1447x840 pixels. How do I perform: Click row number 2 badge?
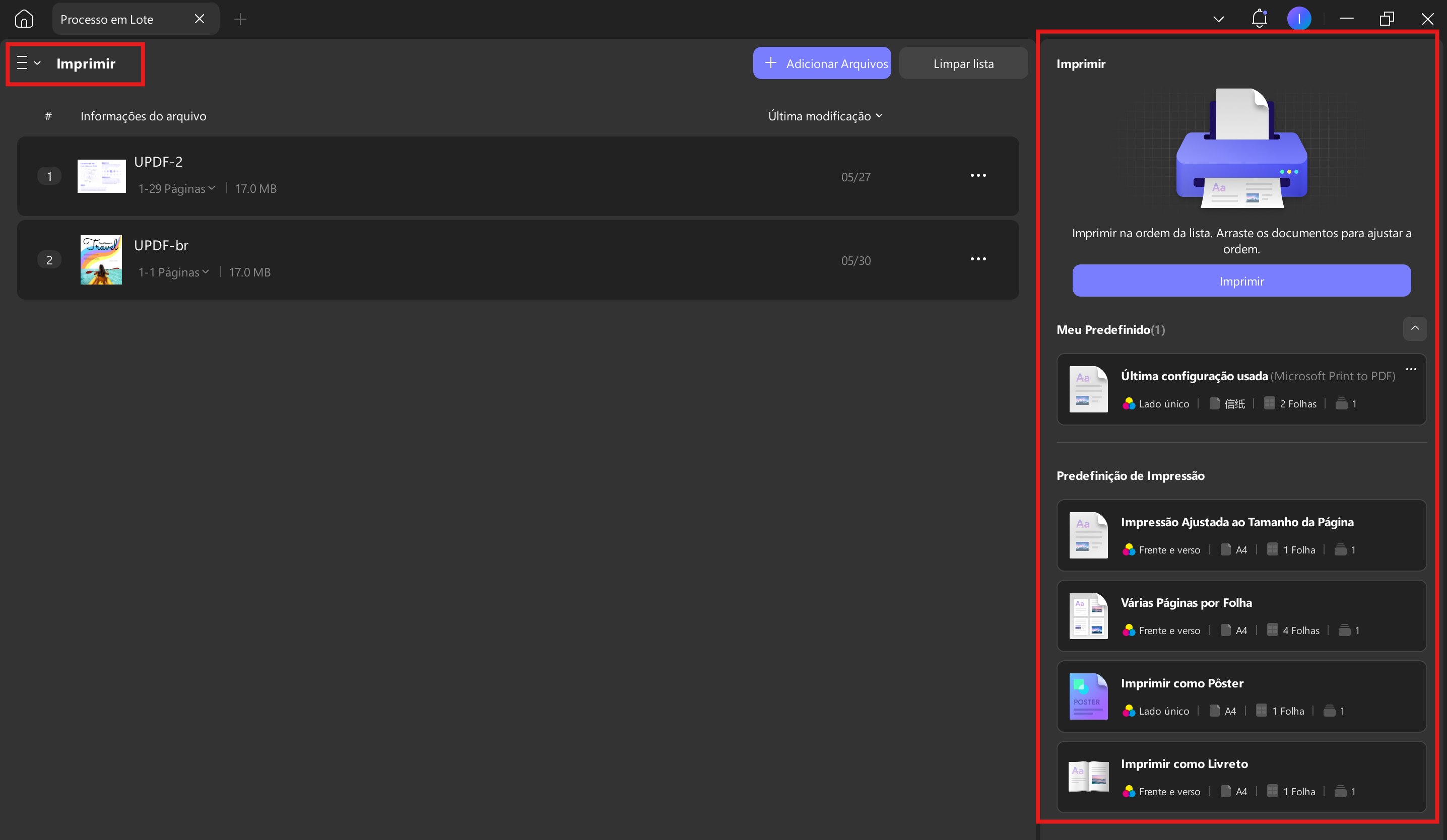click(49, 260)
